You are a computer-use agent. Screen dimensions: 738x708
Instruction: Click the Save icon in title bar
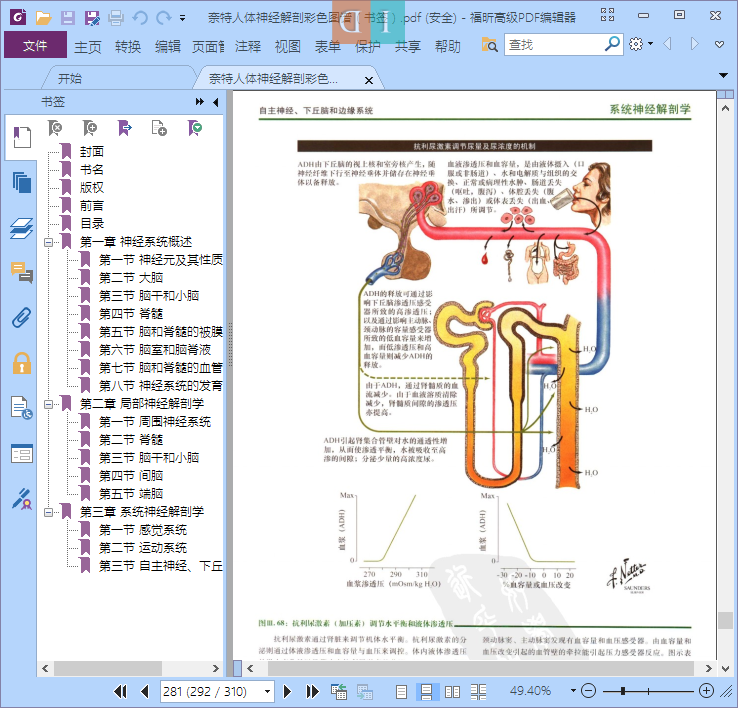[x=68, y=18]
